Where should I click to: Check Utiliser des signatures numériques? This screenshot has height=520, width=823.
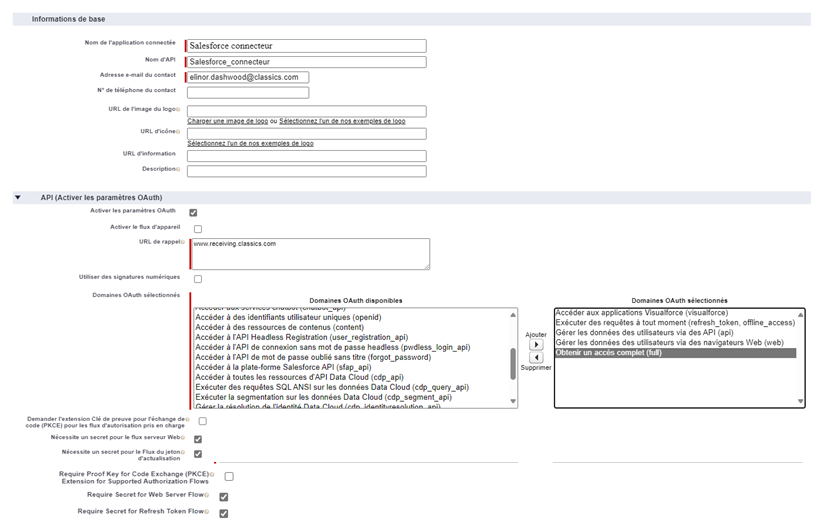(x=198, y=279)
